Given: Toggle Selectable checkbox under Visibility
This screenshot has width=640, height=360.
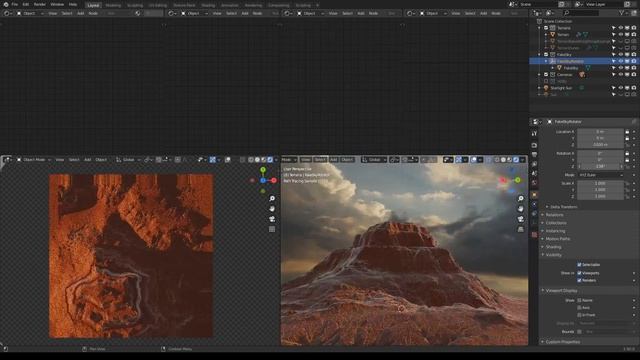Looking at the screenshot, I should (x=579, y=264).
